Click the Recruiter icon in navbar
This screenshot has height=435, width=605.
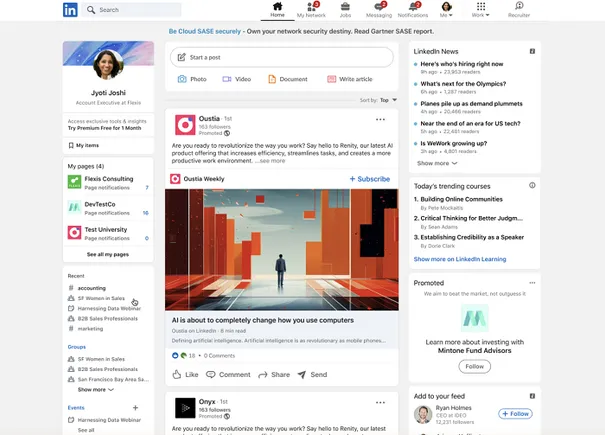(519, 10)
